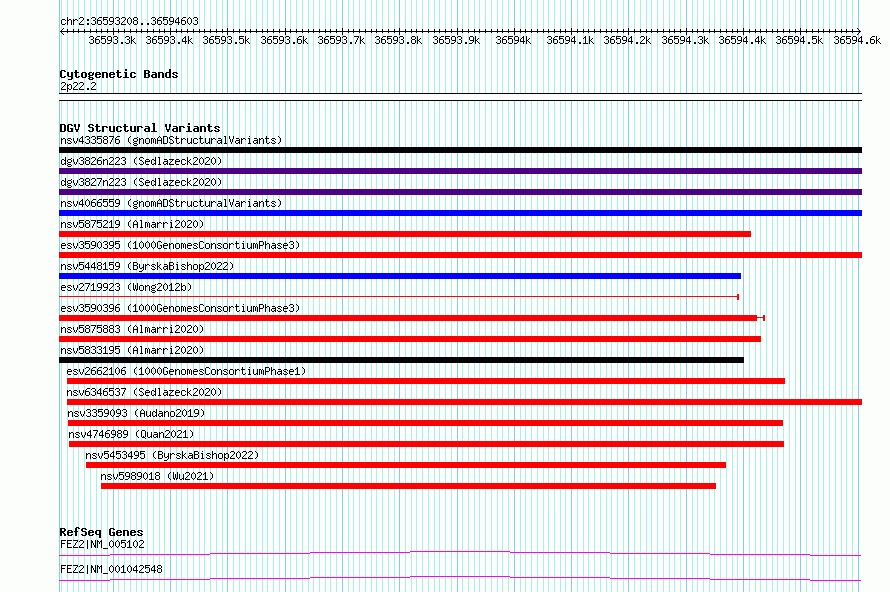Click the 36593.8k ruler tick label
Screen dimensions: 890x592
pyautogui.click(x=398, y=40)
